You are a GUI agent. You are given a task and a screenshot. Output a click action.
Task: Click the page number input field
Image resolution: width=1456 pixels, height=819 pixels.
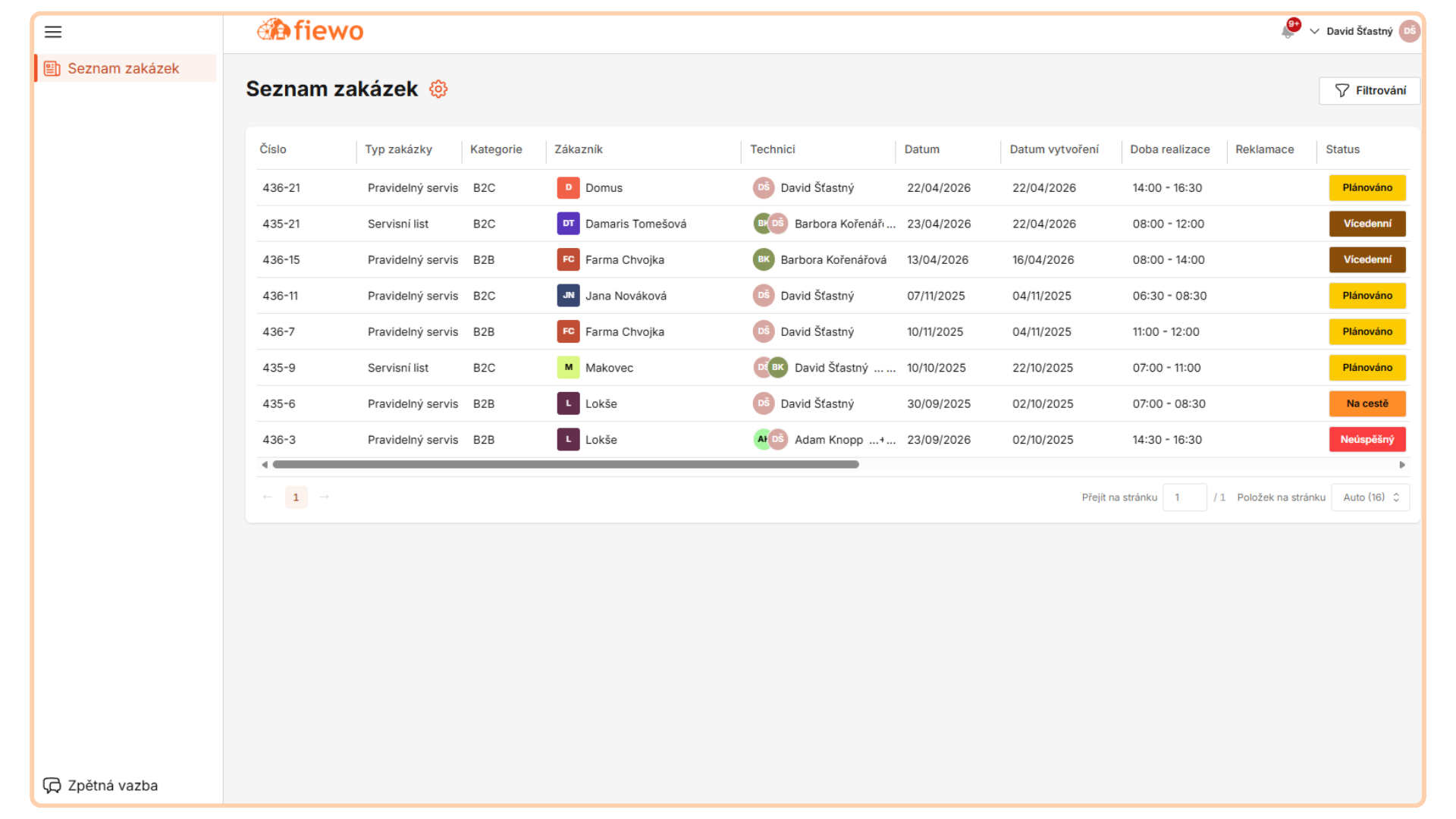click(1185, 497)
